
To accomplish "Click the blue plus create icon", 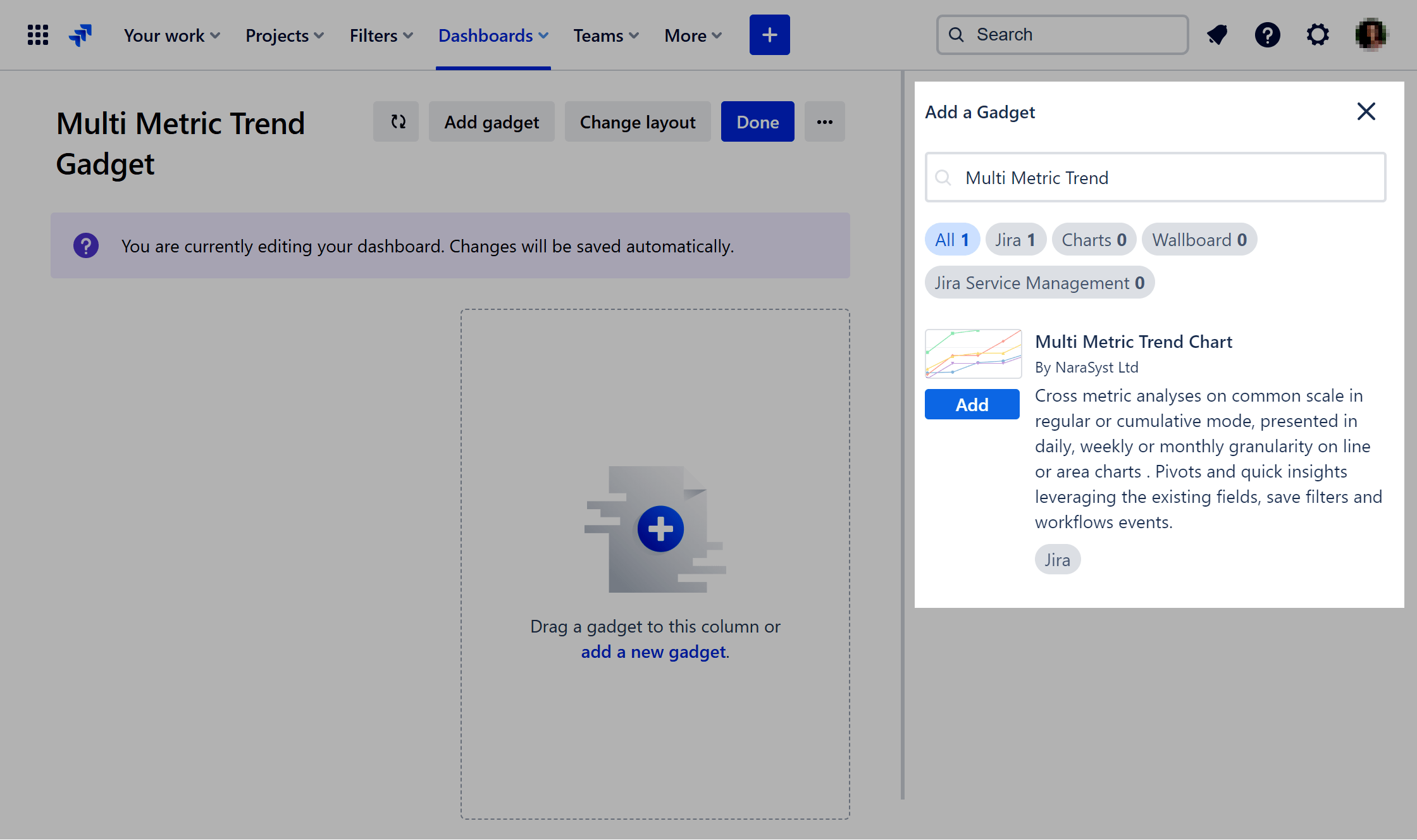I will click(769, 35).
